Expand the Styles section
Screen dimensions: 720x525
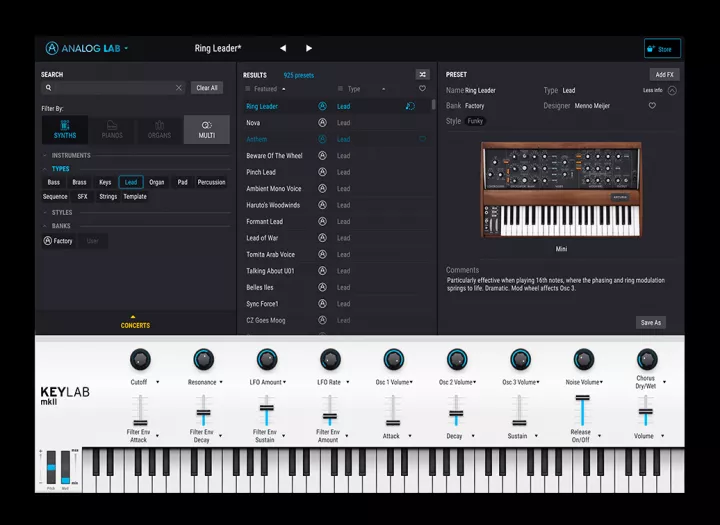click(62, 212)
